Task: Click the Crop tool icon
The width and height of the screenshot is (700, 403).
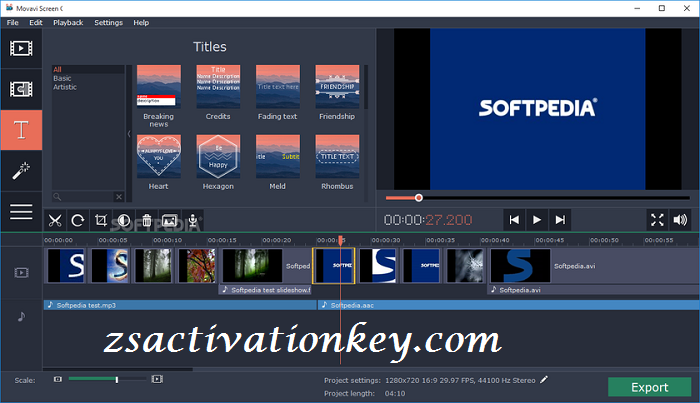Action: click(101, 220)
